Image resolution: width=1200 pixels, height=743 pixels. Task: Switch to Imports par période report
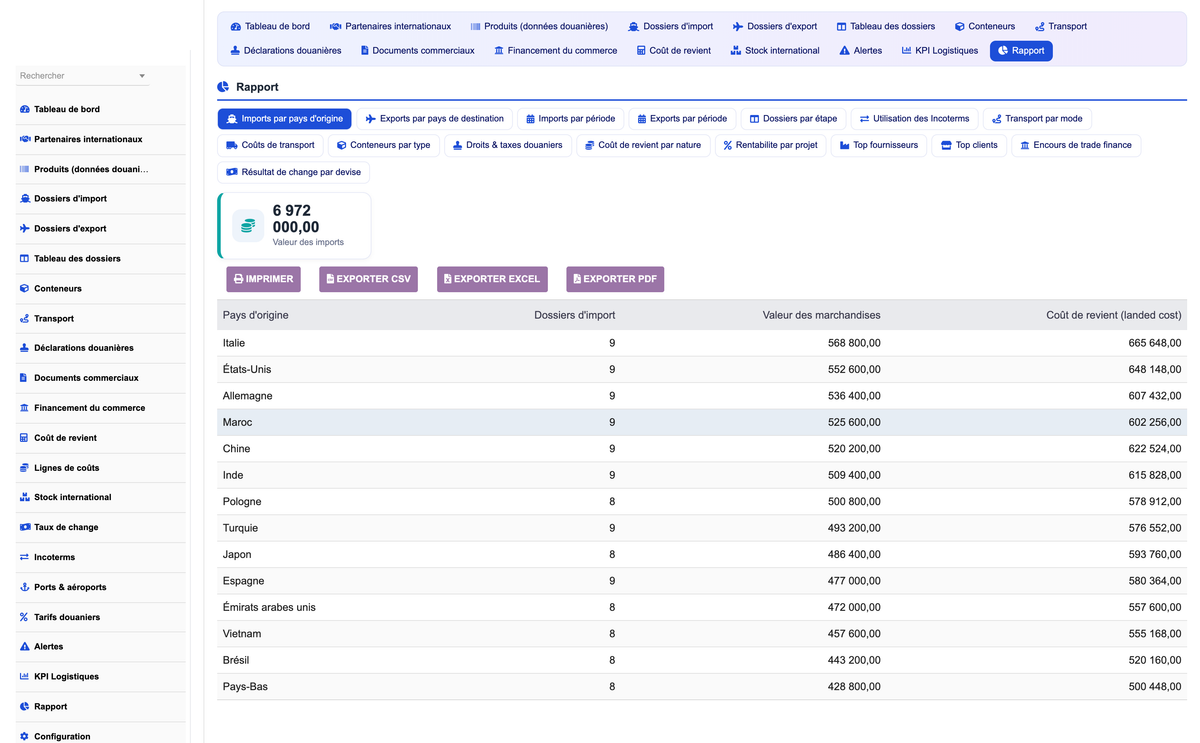click(x=571, y=119)
